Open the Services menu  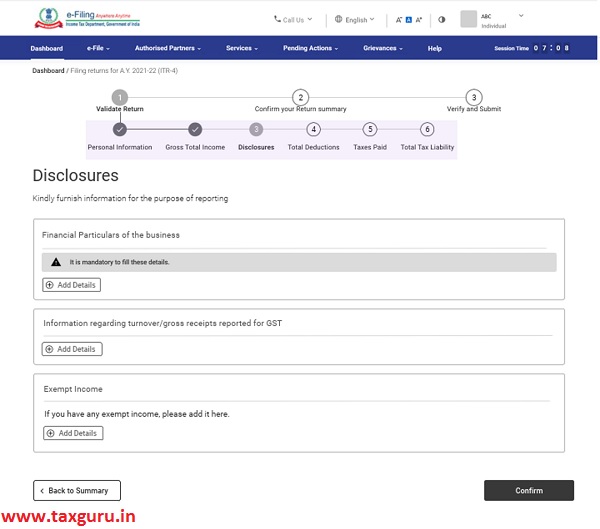(242, 48)
